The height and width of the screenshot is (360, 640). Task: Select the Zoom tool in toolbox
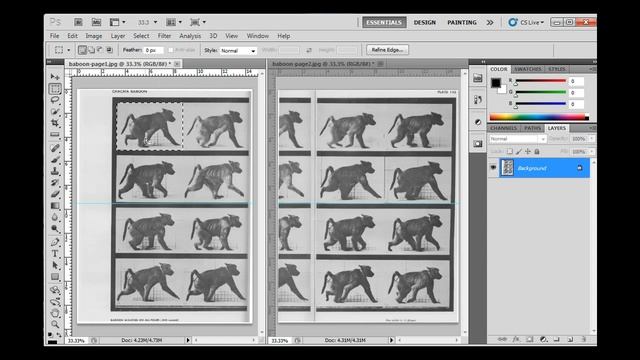point(55,324)
